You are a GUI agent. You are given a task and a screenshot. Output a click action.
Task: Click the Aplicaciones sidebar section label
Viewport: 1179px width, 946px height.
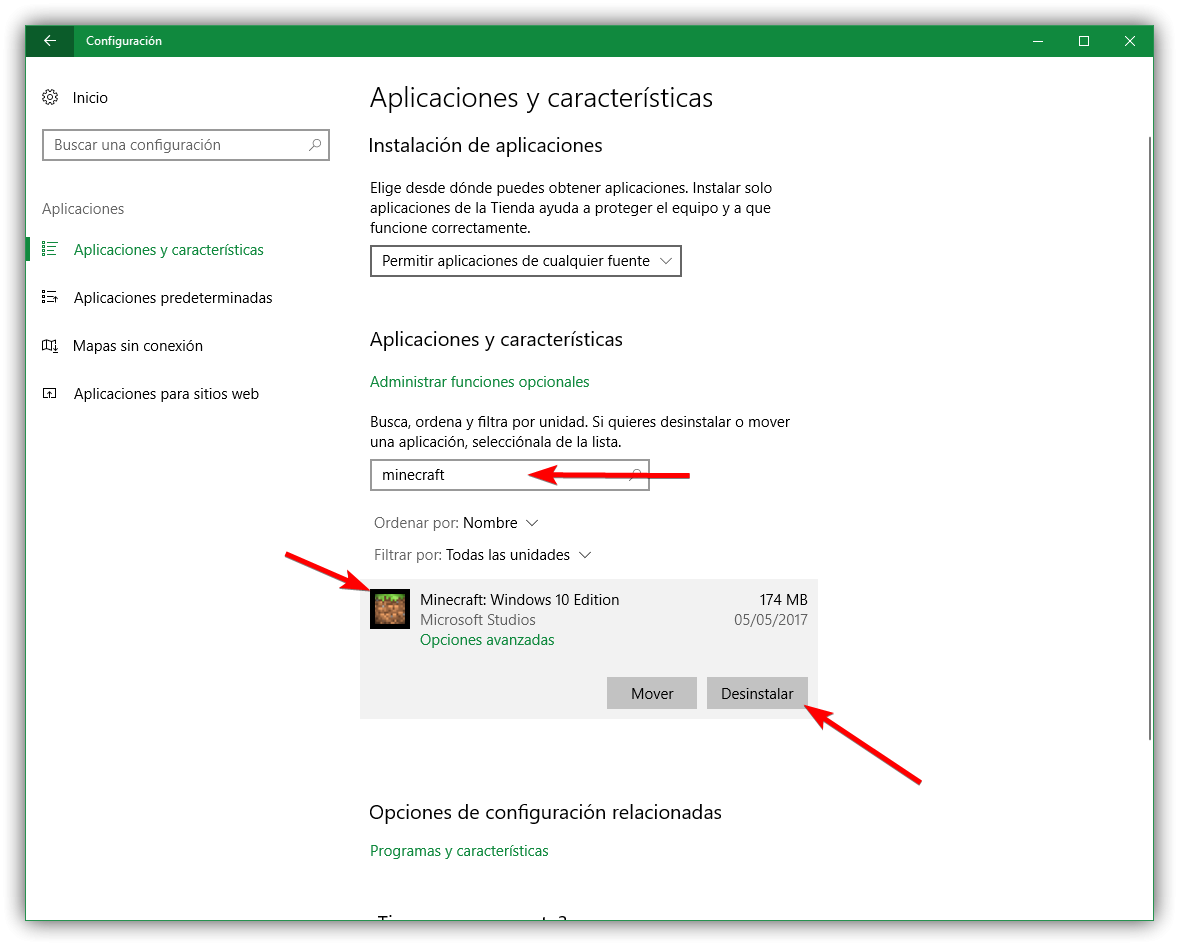pos(83,209)
